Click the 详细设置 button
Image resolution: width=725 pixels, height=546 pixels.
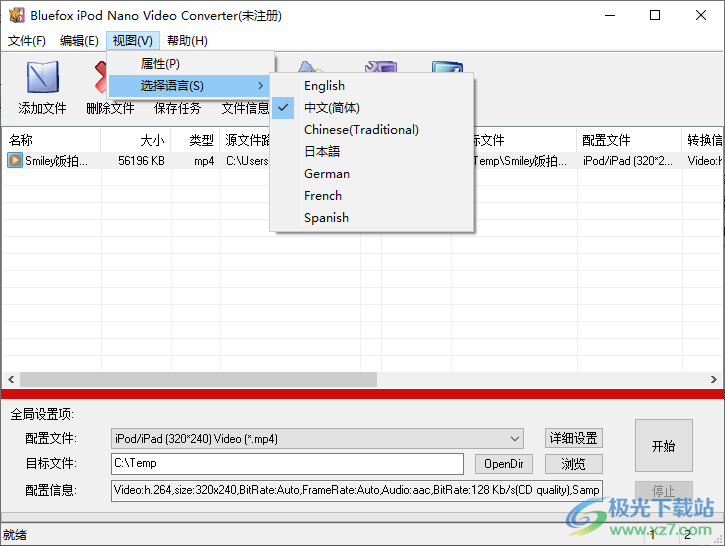(573, 438)
